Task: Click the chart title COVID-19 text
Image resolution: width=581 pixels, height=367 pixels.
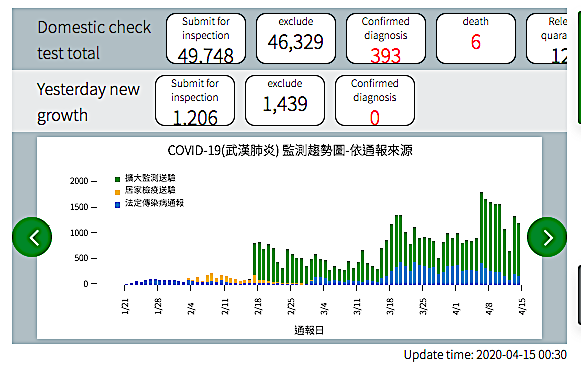Action: point(290,151)
